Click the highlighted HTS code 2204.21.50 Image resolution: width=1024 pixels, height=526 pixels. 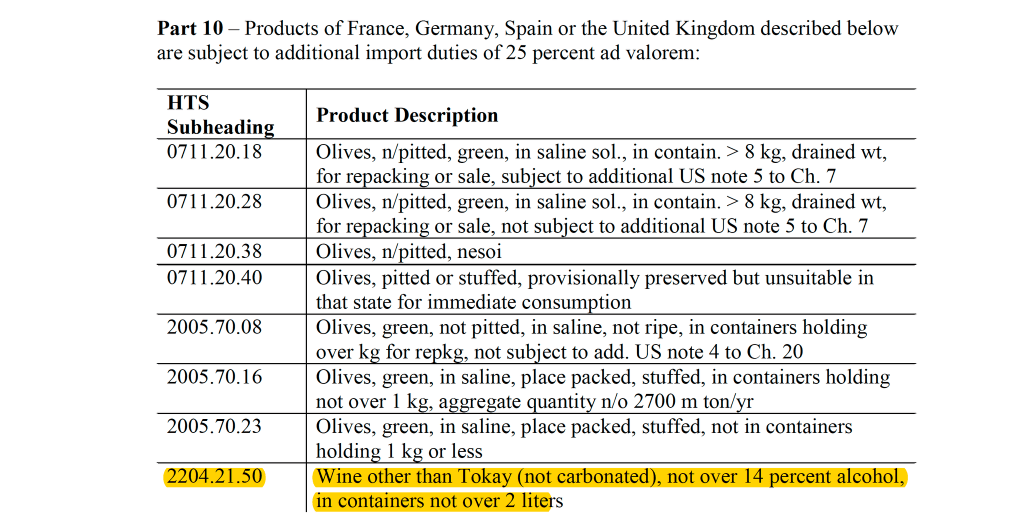214,477
